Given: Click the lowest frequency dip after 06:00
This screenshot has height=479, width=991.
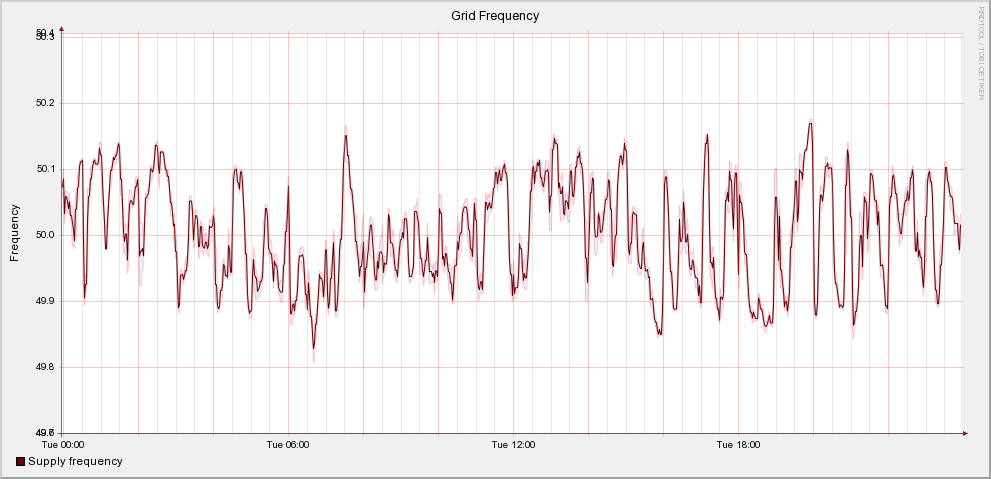Looking at the screenshot, I should pyautogui.click(x=313, y=350).
